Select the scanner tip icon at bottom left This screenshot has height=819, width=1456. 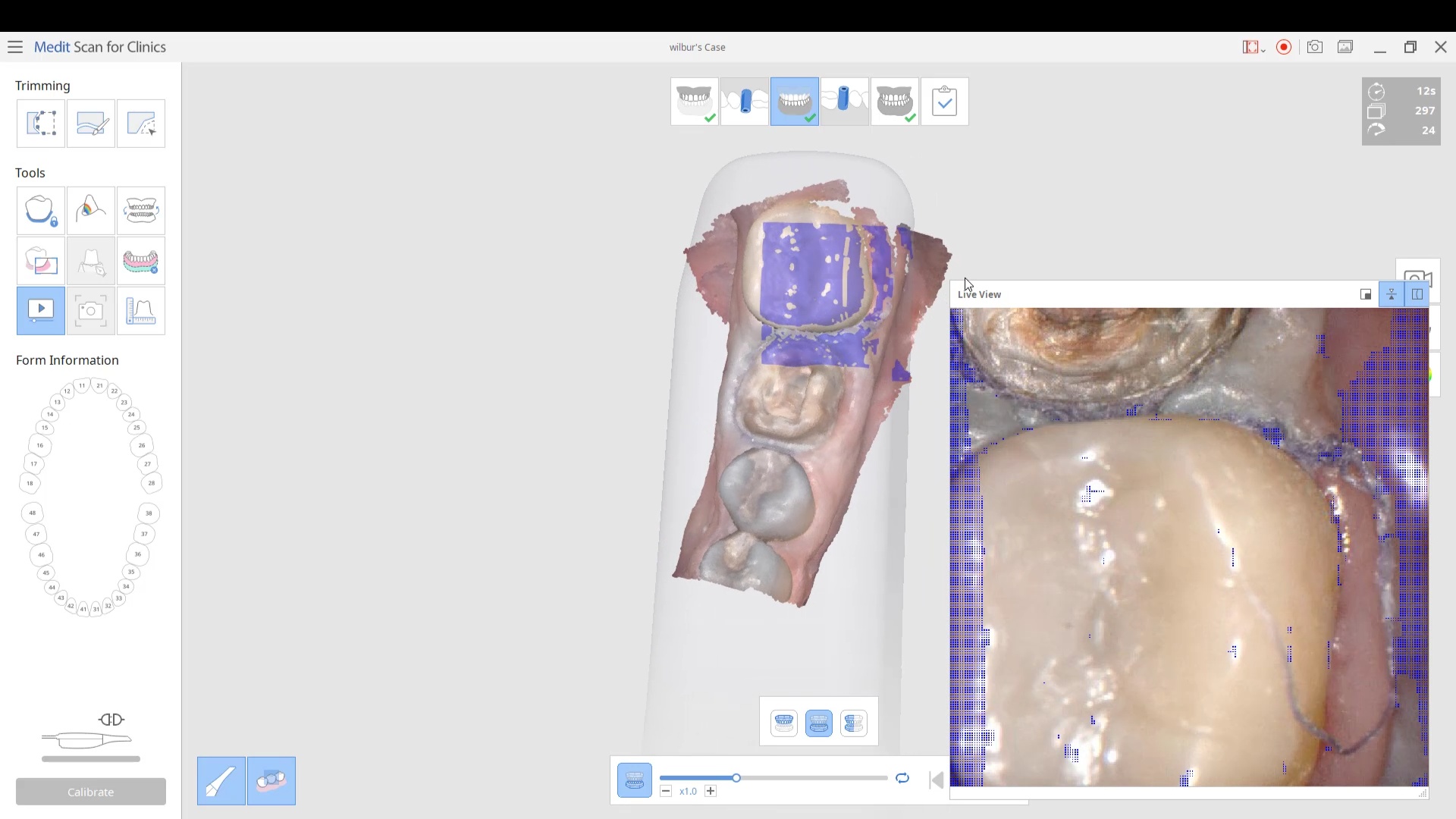(221, 781)
